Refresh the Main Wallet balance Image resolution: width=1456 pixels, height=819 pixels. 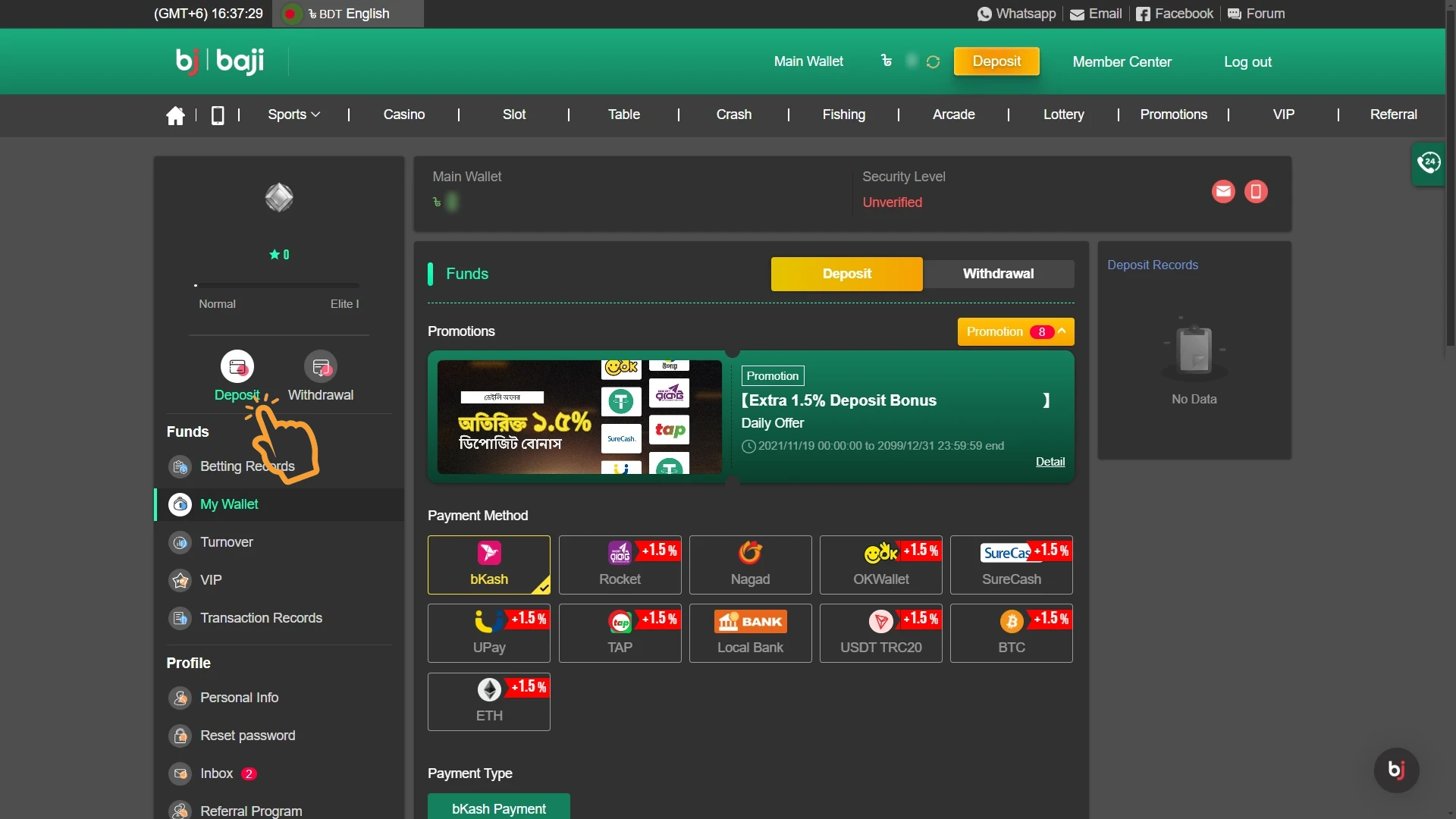tap(933, 62)
